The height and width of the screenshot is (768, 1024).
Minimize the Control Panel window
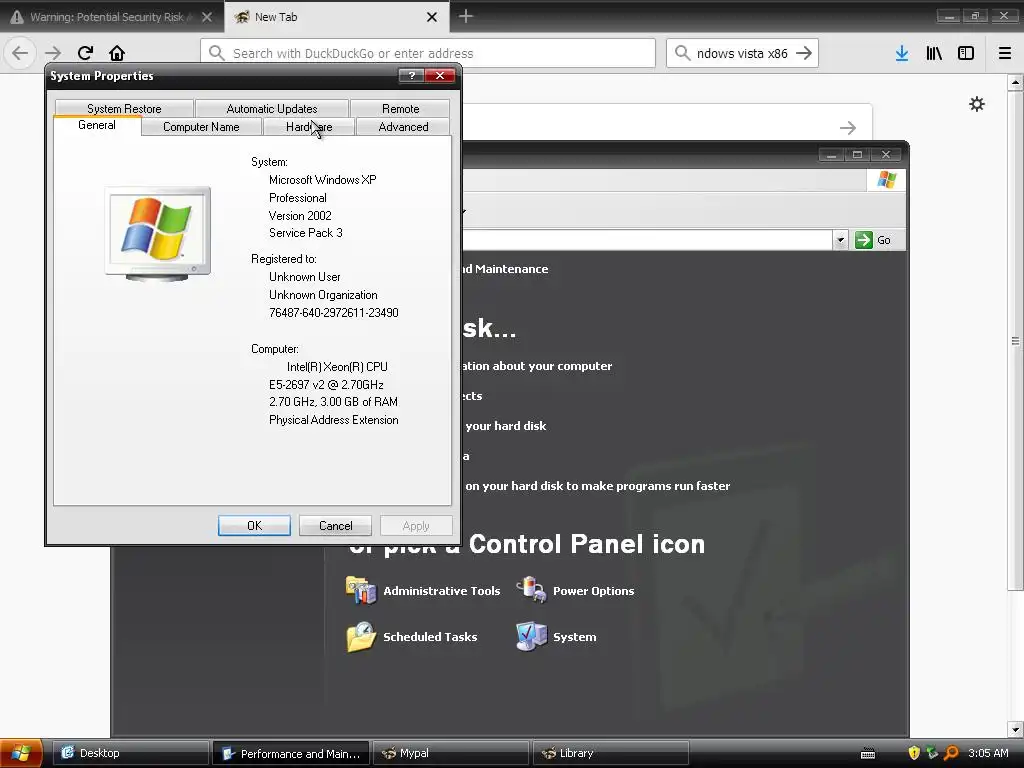coord(831,154)
